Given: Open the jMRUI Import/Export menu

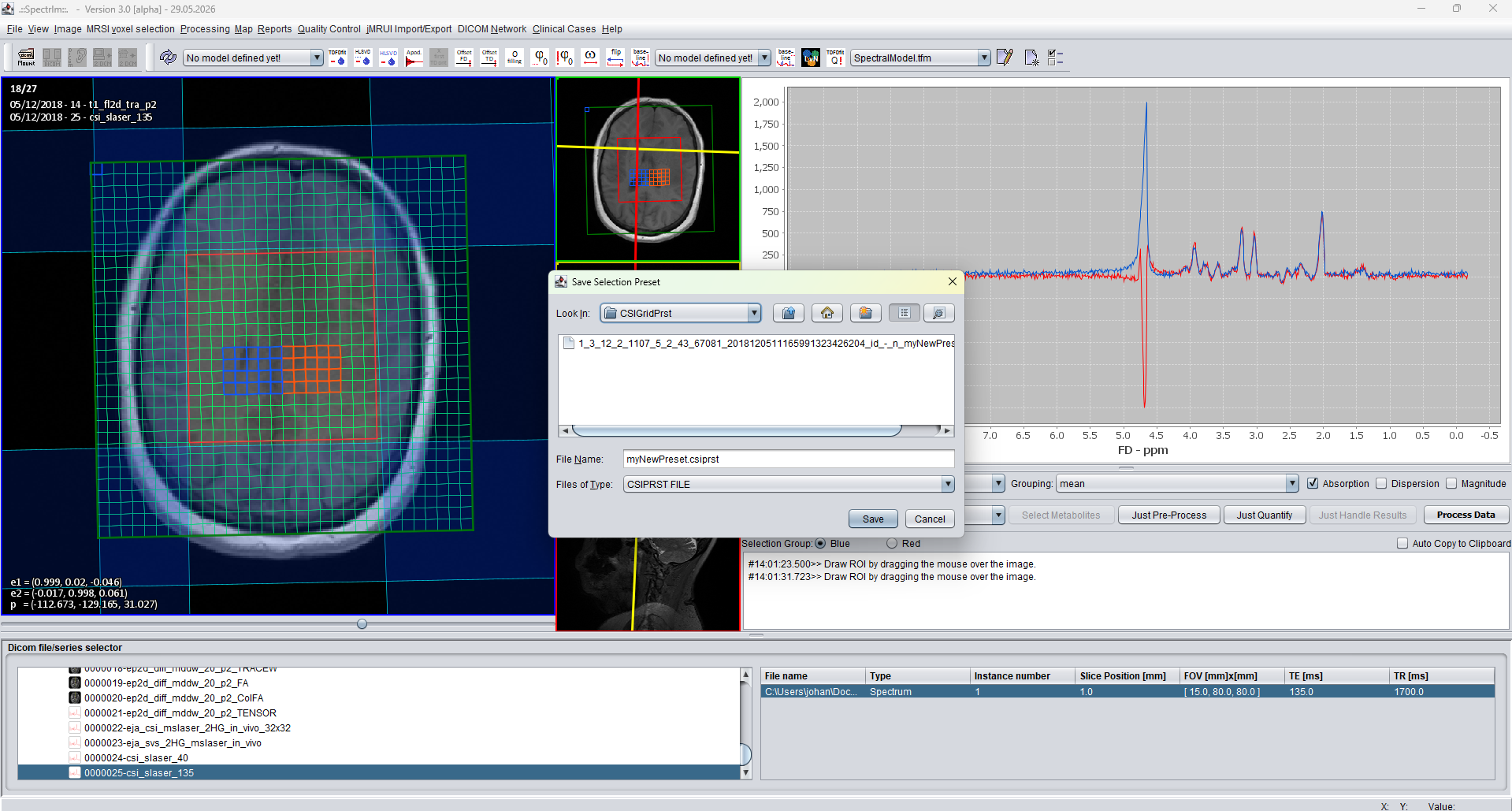Looking at the screenshot, I should click(409, 28).
